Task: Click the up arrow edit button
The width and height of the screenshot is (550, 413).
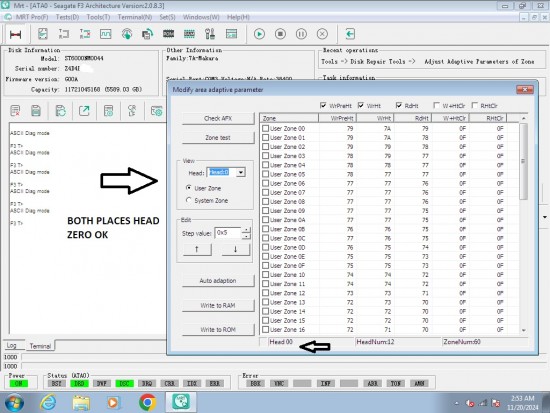Action: click(197, 249)
